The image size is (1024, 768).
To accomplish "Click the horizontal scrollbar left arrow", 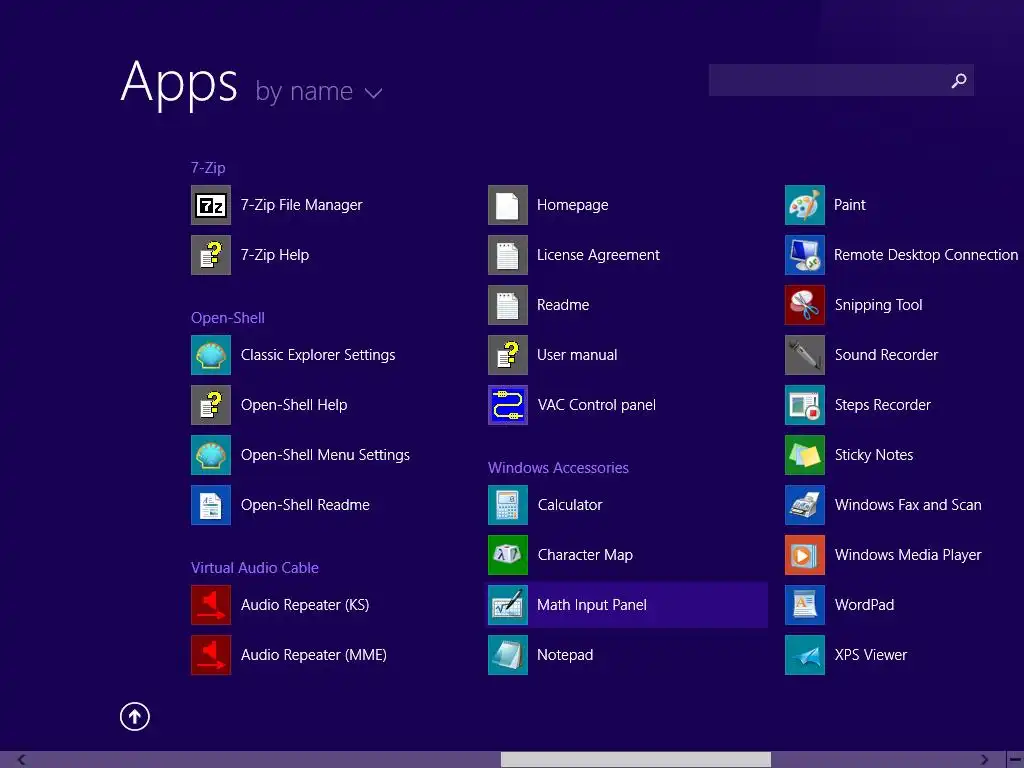I will tap(22, 760).
